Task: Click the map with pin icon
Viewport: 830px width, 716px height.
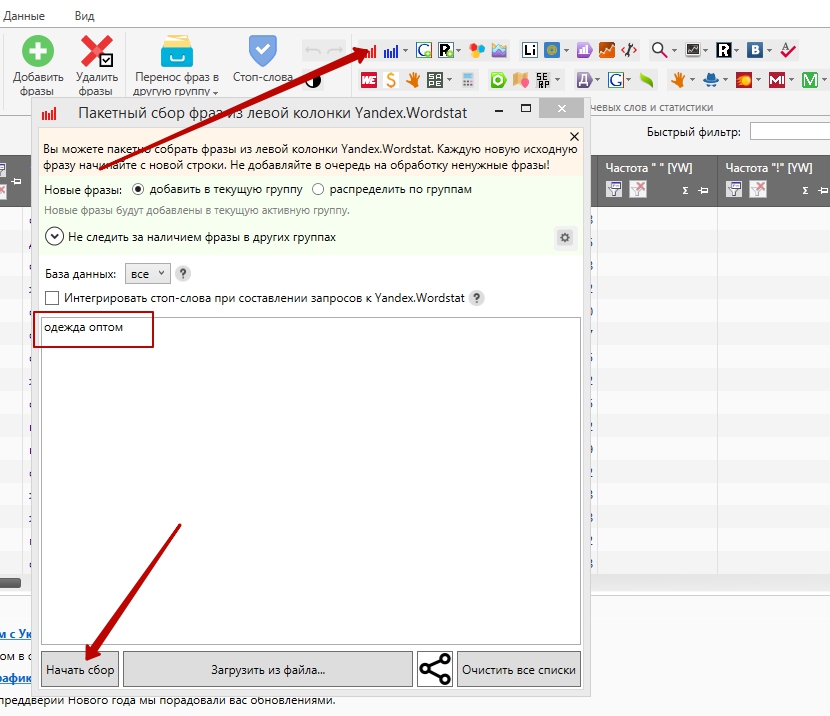Action: click(520, 80)
